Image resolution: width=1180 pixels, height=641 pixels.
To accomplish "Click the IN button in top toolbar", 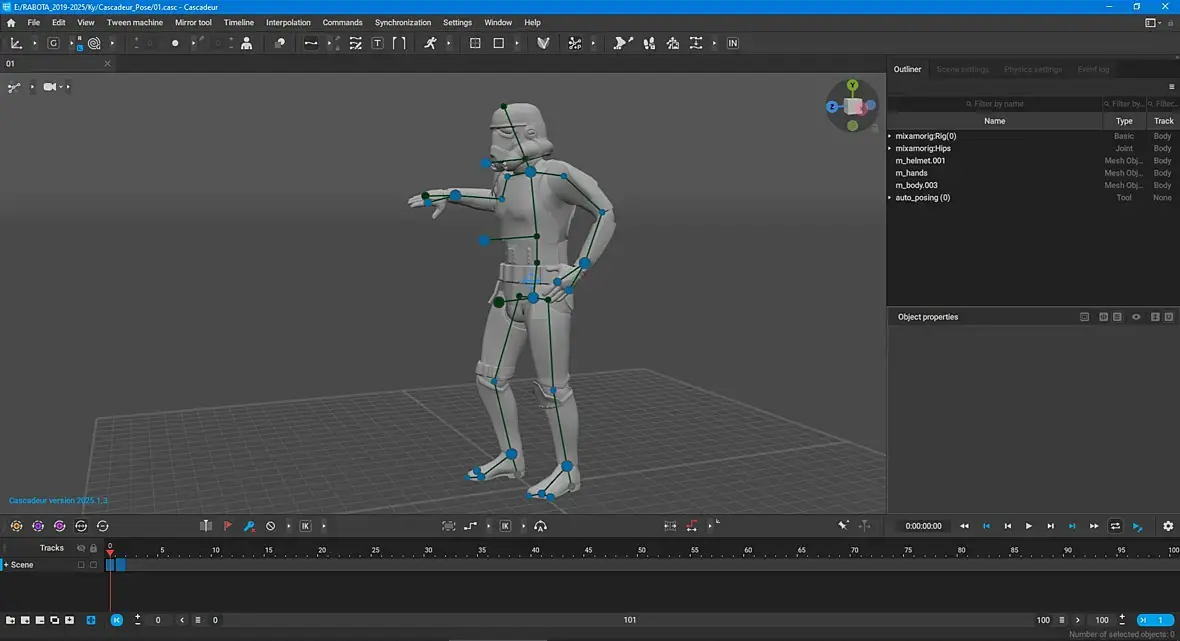I will [x=733, y=43].
